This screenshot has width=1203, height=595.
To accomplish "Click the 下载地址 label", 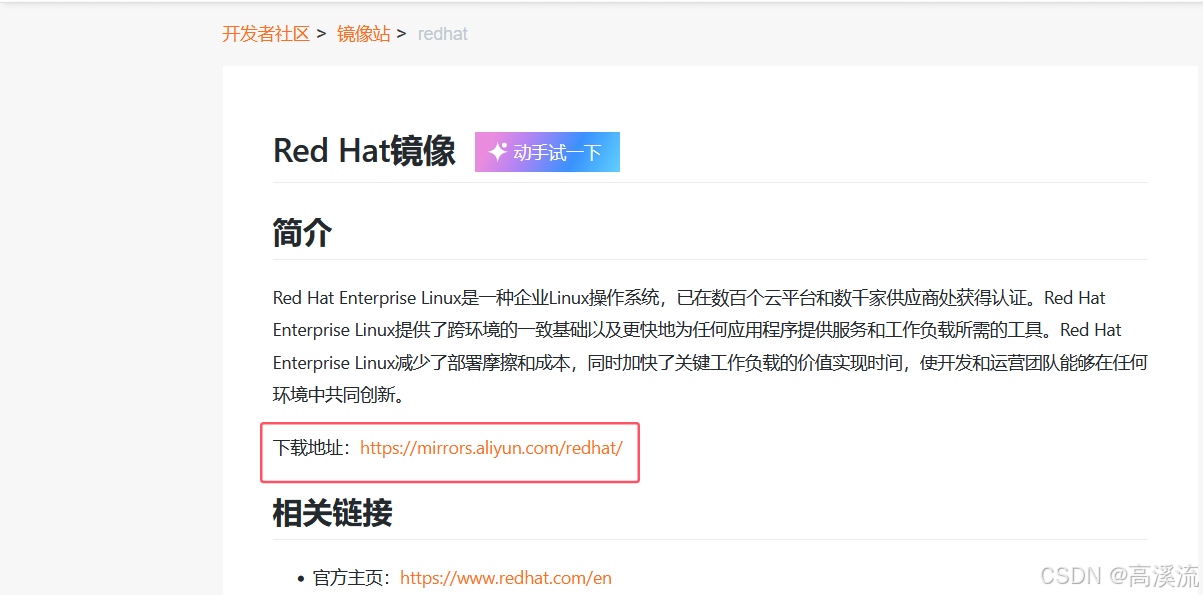I will (312, 448).
